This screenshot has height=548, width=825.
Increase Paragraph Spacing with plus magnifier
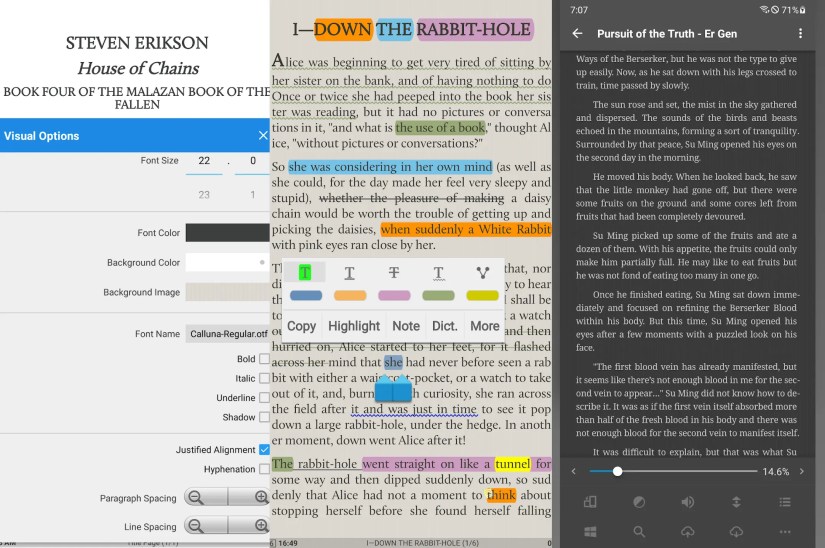(260, 497)
